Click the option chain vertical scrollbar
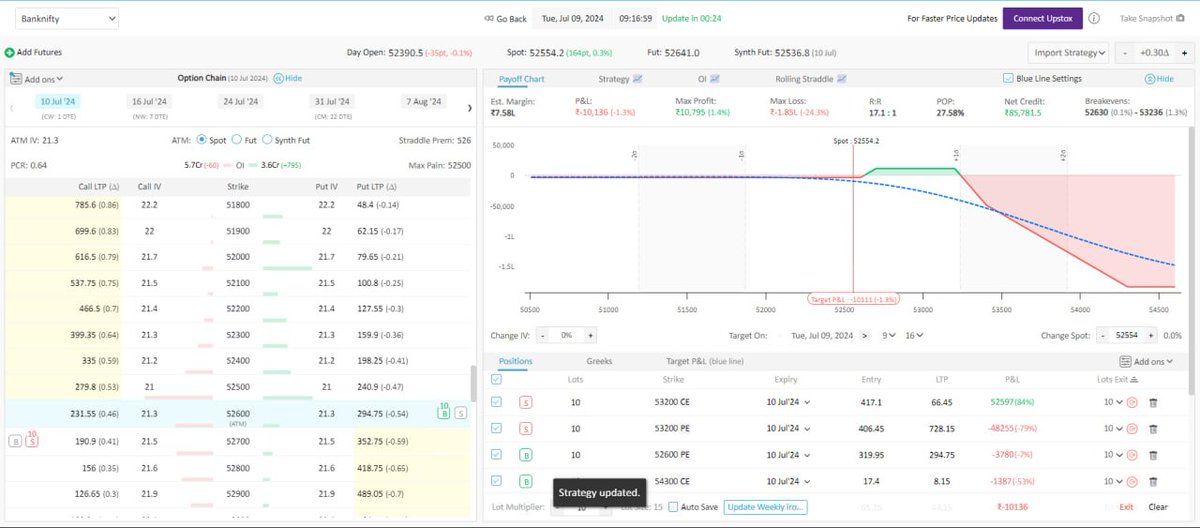This screenshot has height=528, width=1200. tap(474, 385)
